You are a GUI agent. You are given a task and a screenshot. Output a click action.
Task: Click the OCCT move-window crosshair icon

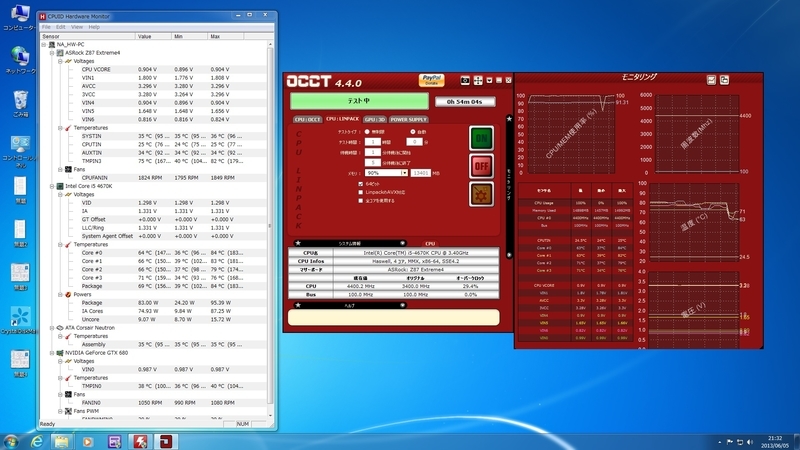click(x=478, y=80)
